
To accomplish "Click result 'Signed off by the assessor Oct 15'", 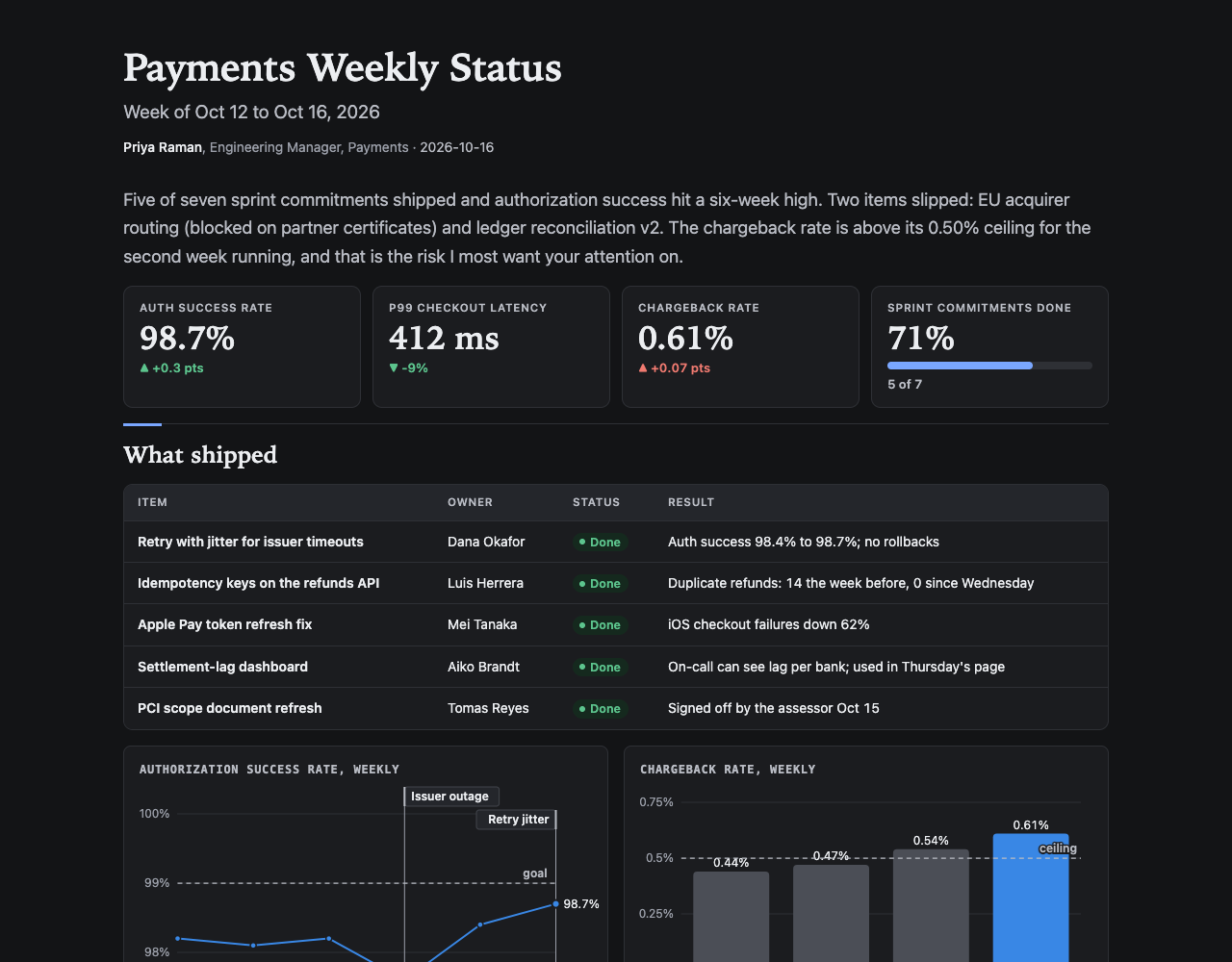I will point(773,708).
